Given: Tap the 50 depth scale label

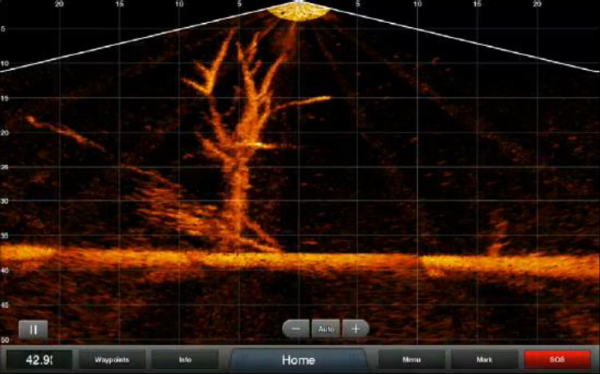Looking at the screenshot, I should pos(4,340).
